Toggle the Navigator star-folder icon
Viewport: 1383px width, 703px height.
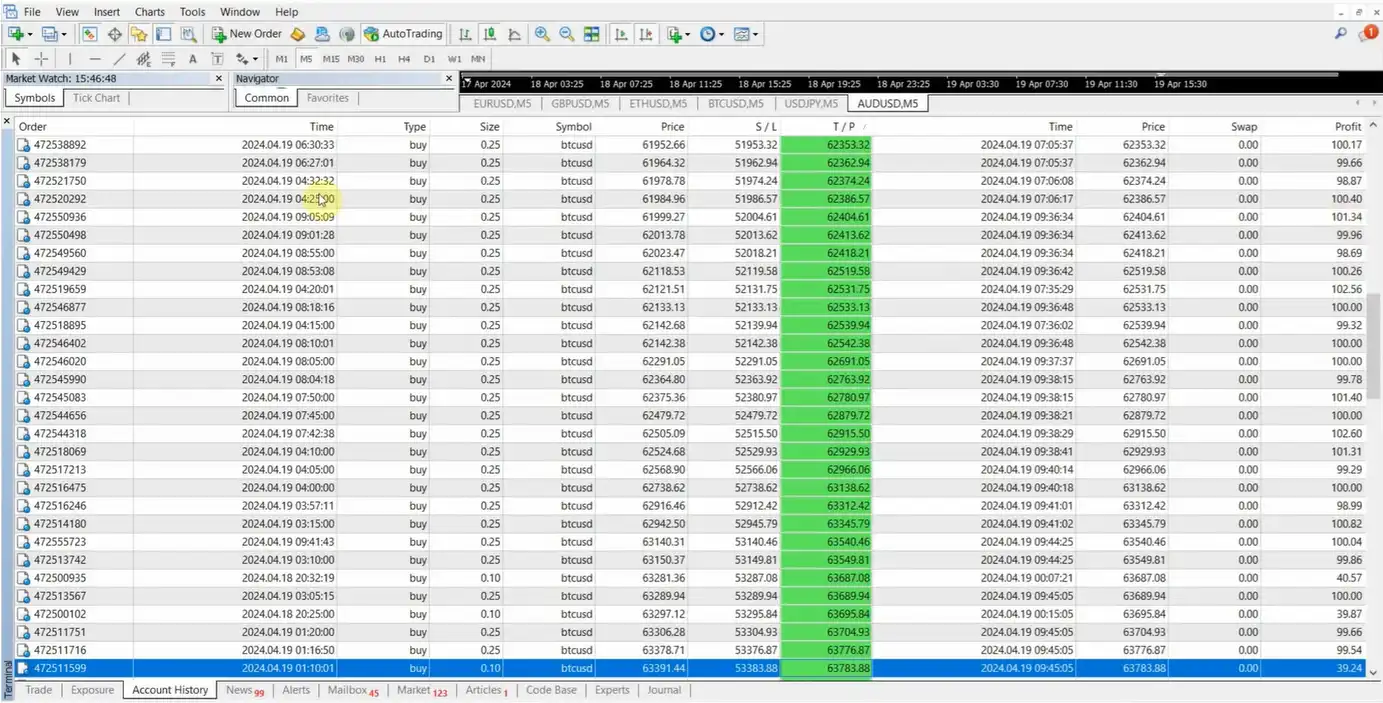point(139,34)
